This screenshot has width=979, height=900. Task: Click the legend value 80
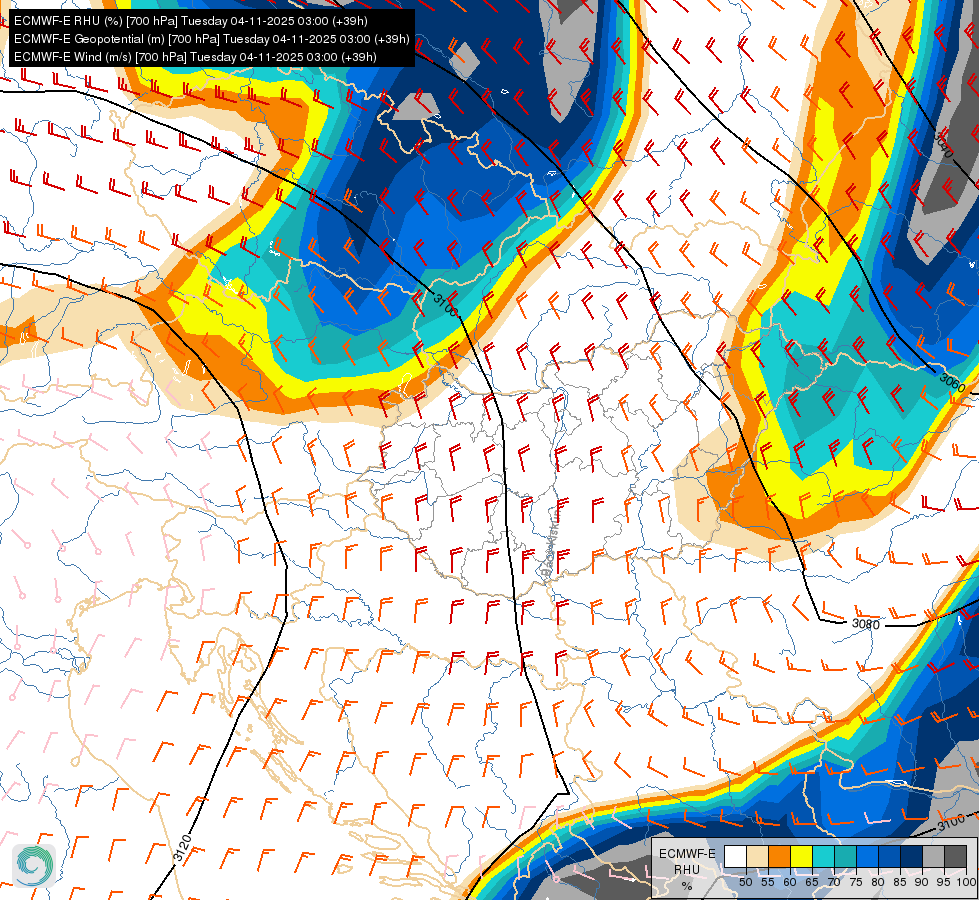pos(878,883)
